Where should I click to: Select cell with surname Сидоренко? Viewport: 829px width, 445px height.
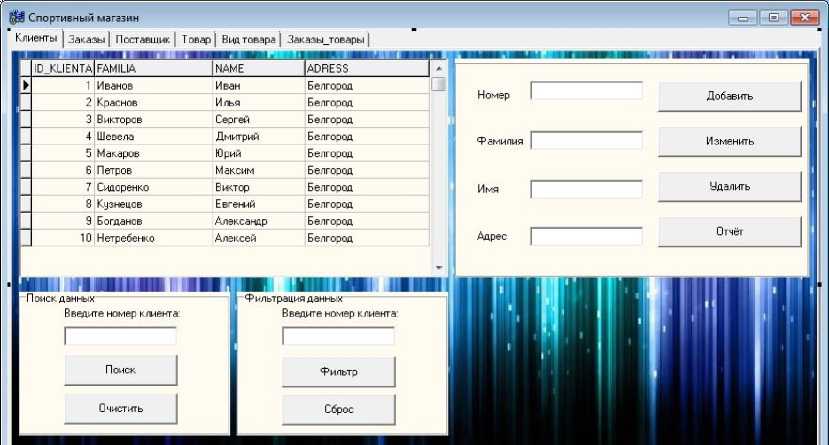[x=153, y=187]
